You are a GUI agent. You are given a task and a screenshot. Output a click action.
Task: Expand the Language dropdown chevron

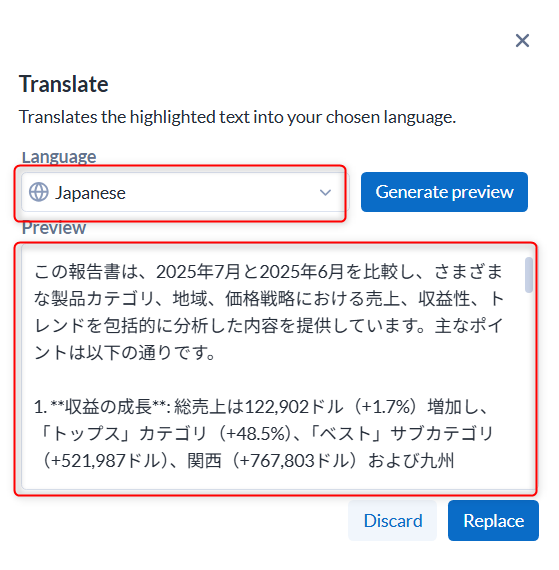pyautogui.click(x=325, y=192)
